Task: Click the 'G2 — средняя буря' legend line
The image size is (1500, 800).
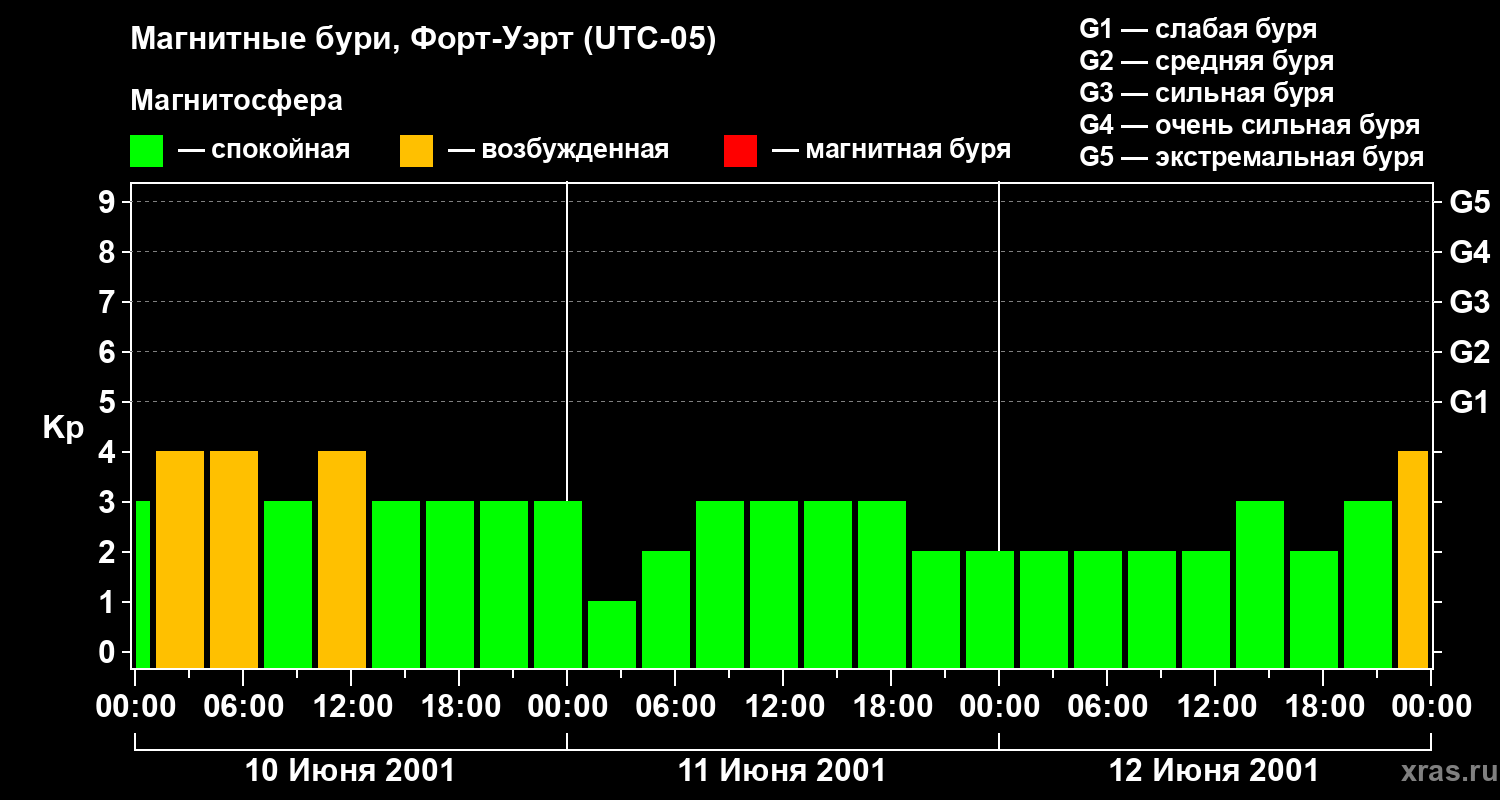Action: [x=1206, y=61]
